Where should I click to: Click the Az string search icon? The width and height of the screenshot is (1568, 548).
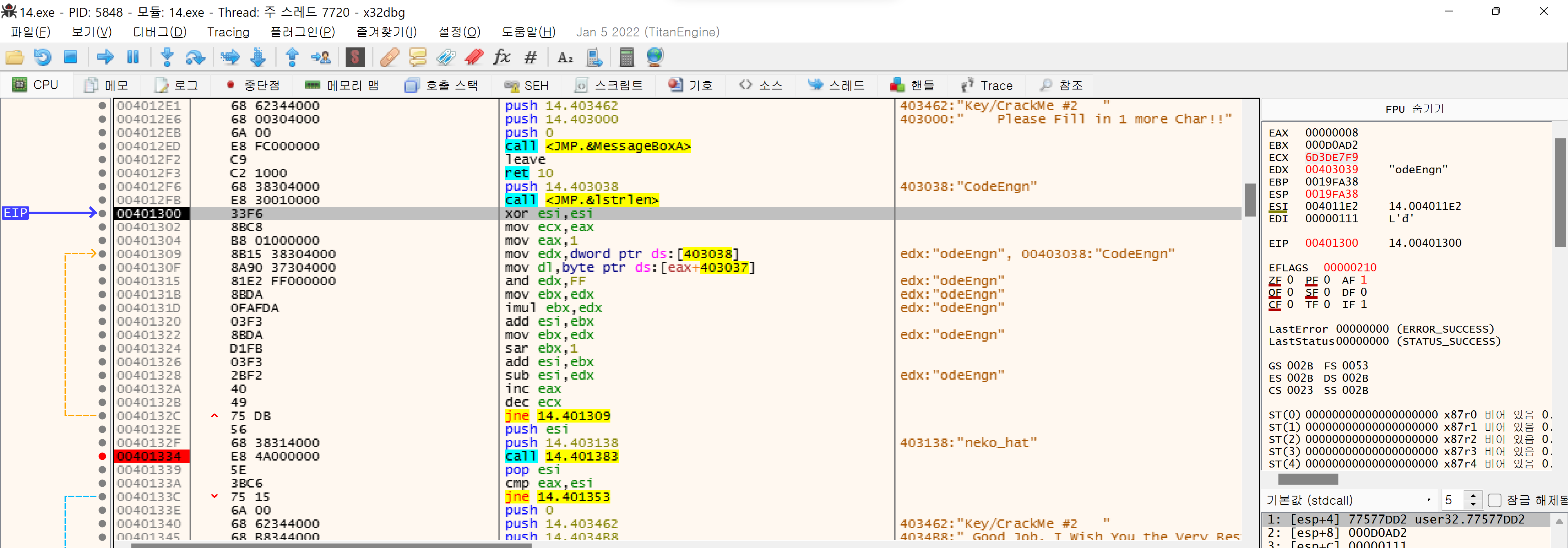tap(565, 57)
